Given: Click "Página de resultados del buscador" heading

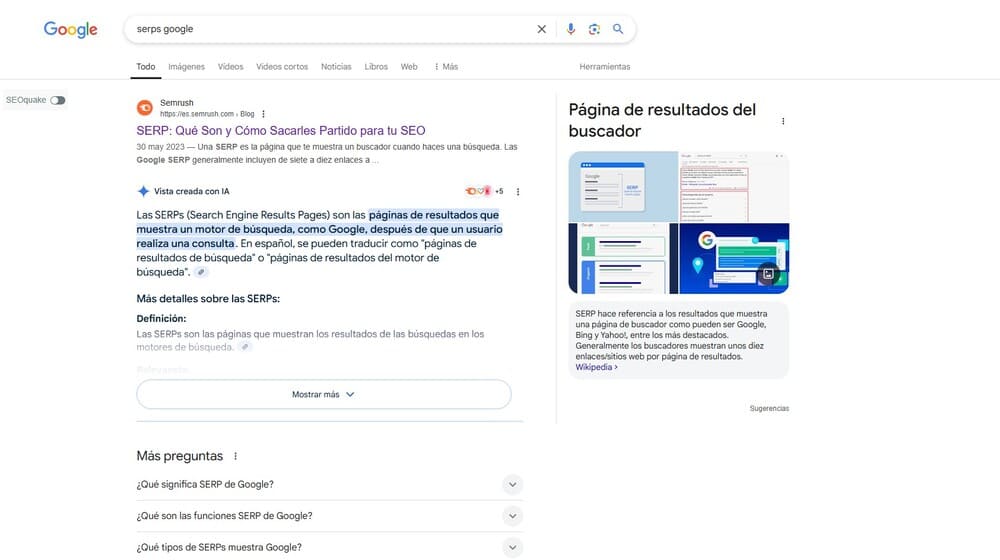Looking at the screenshot, I should click(x=662, y=120).
